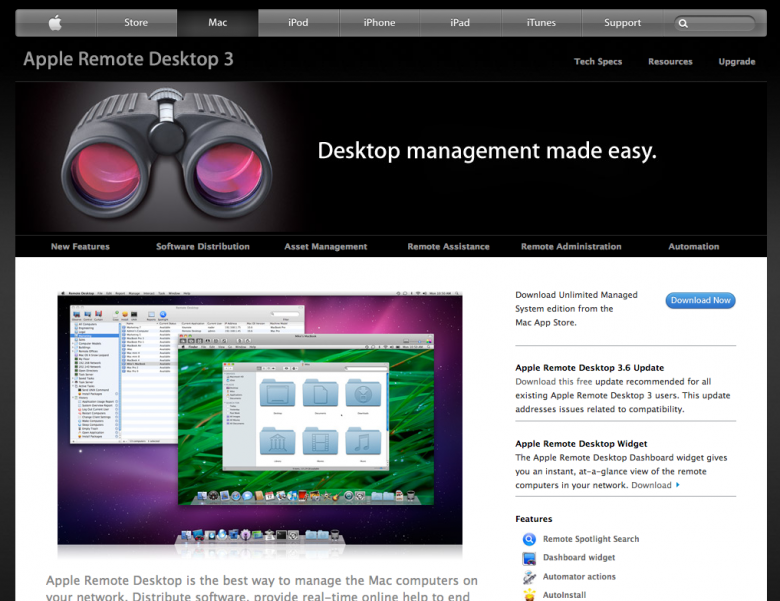Click the Documents folder icon in screenshot
The width and height of the screenshot is (780, 601).
click(320, 394)
